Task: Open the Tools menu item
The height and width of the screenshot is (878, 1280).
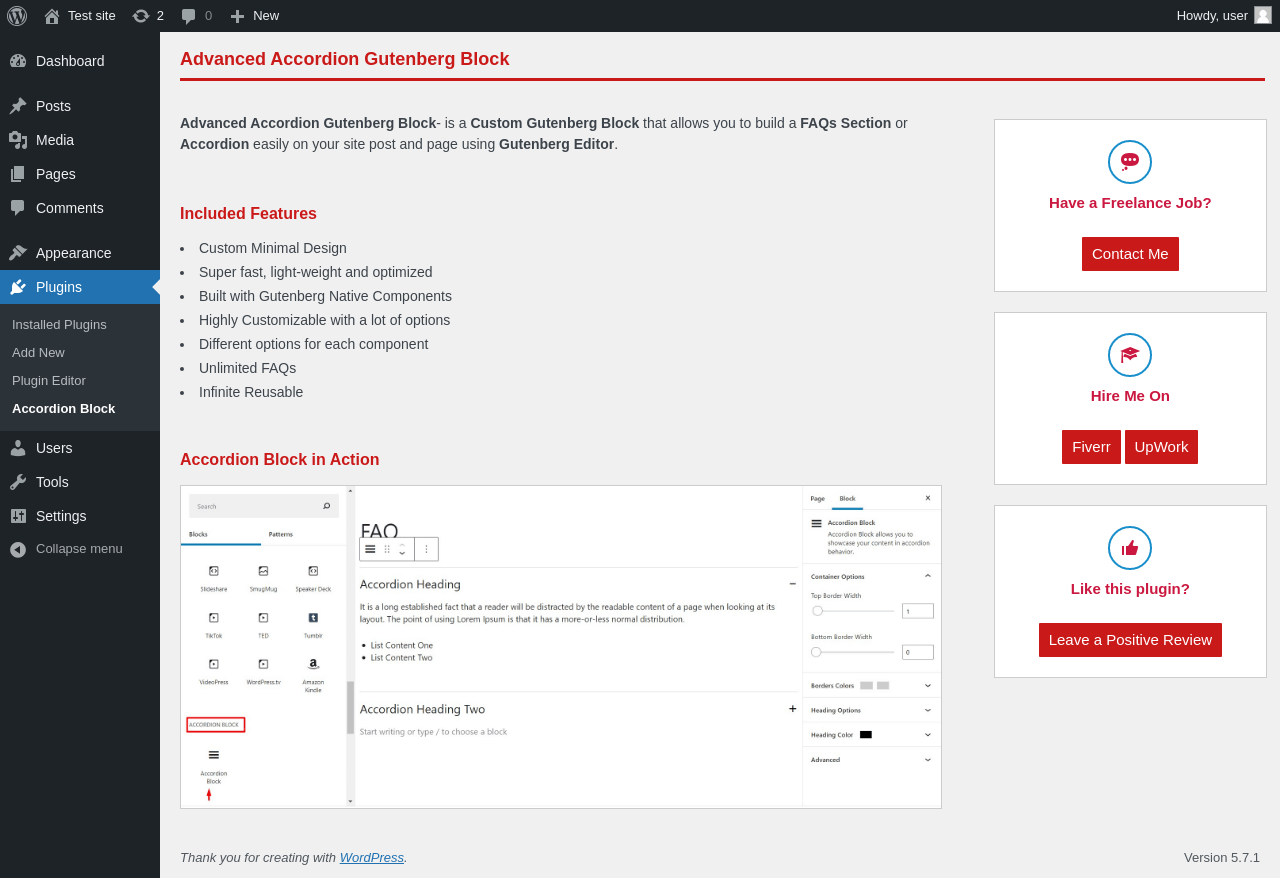Action: [80, 482]
